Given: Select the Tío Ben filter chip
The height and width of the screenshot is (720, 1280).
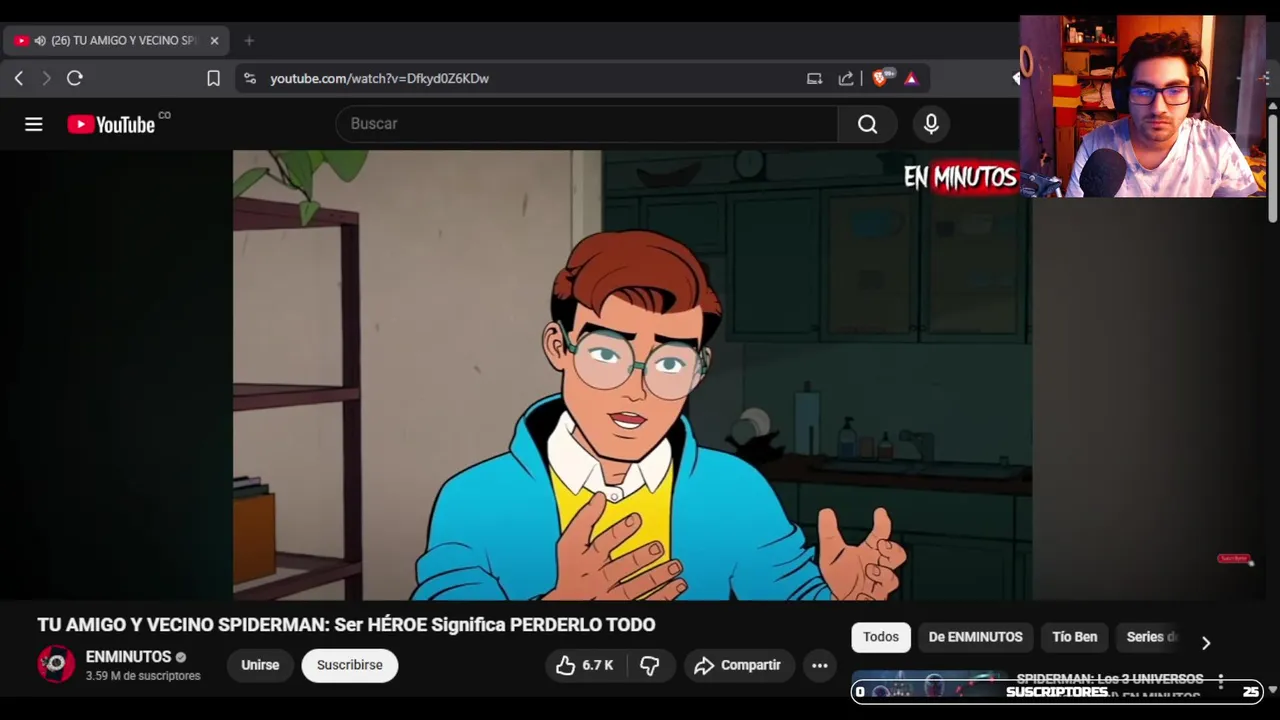Looking at the screenshot, I should pyautogui.click(x=1075, y=637).
